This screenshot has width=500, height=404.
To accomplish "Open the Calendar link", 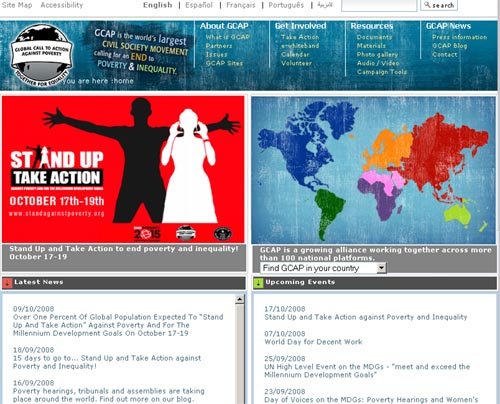I will coord(295,54).
